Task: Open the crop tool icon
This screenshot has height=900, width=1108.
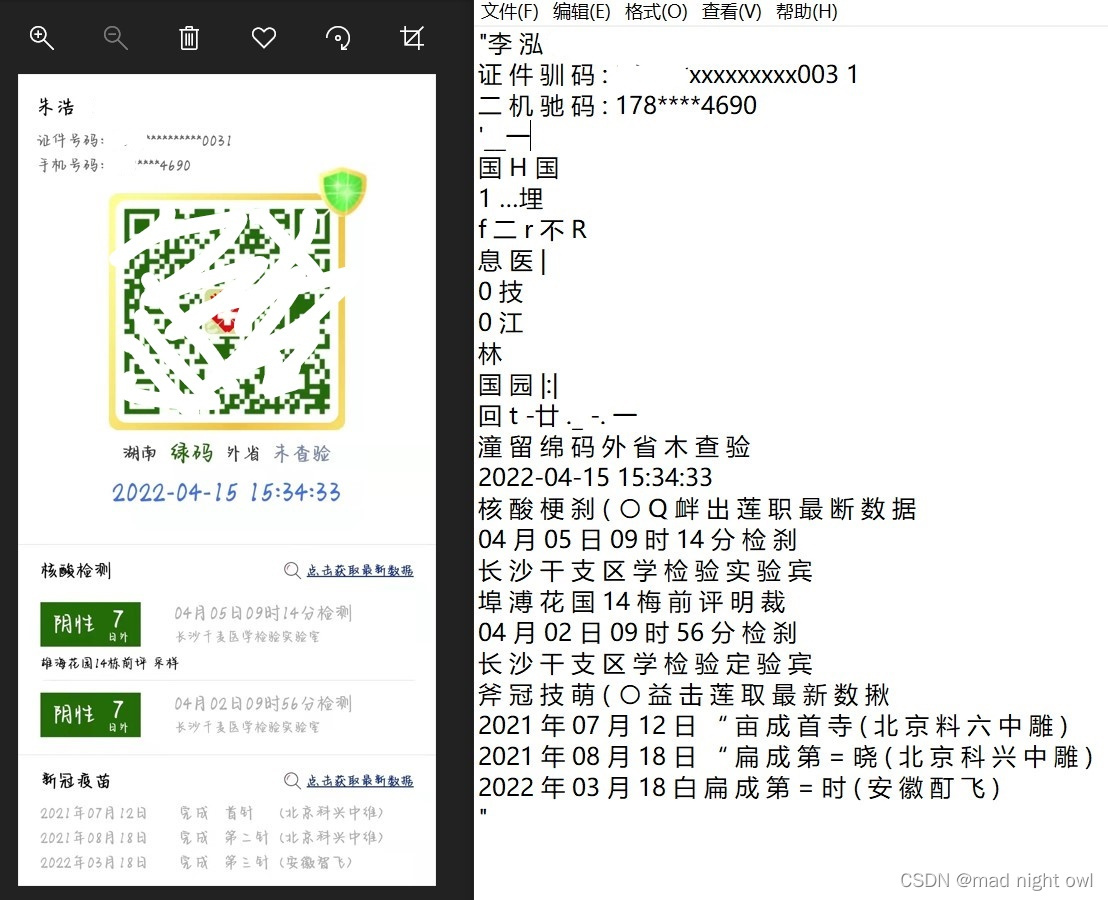Action: click(x=412, y=37)
